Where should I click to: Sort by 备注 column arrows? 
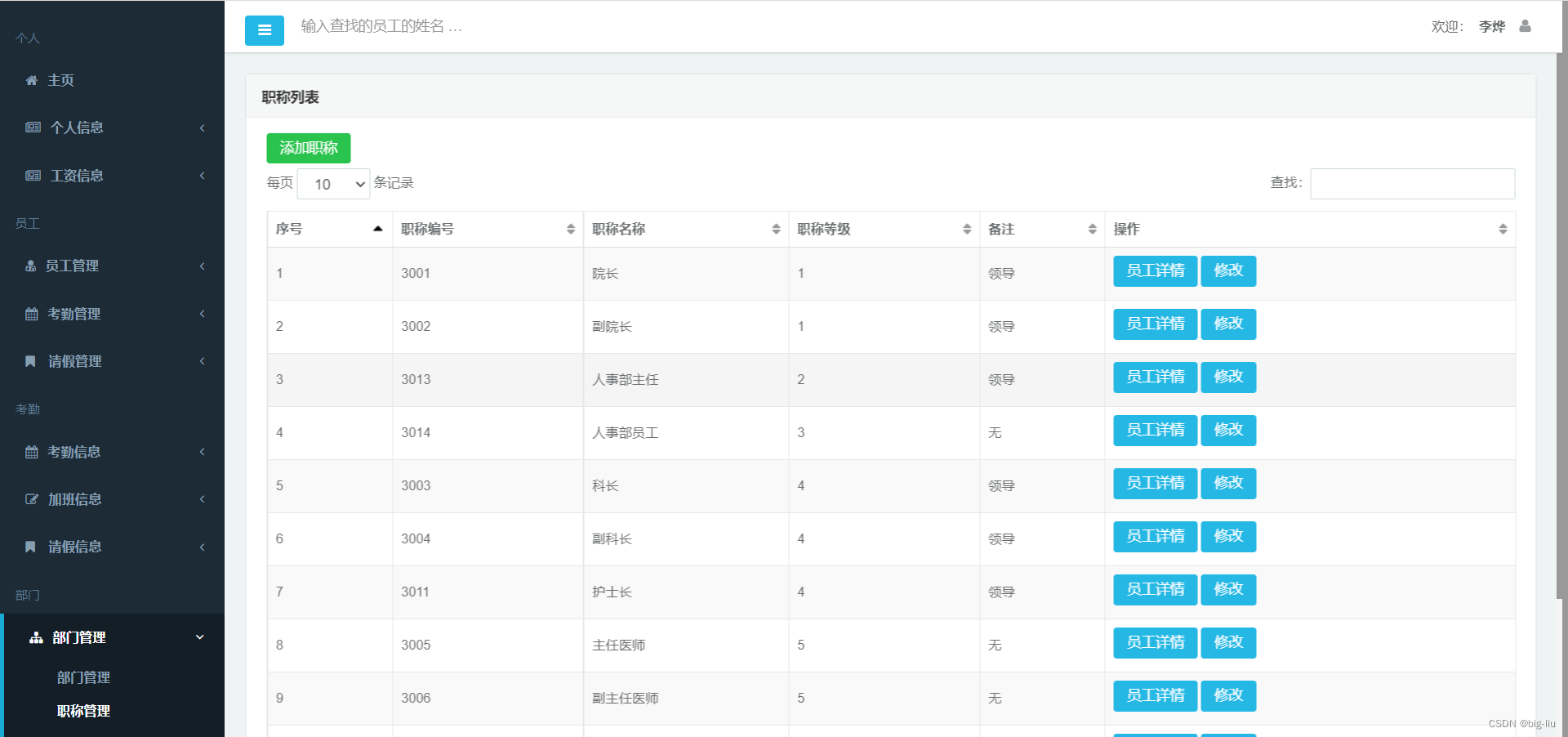[1092, 230]
